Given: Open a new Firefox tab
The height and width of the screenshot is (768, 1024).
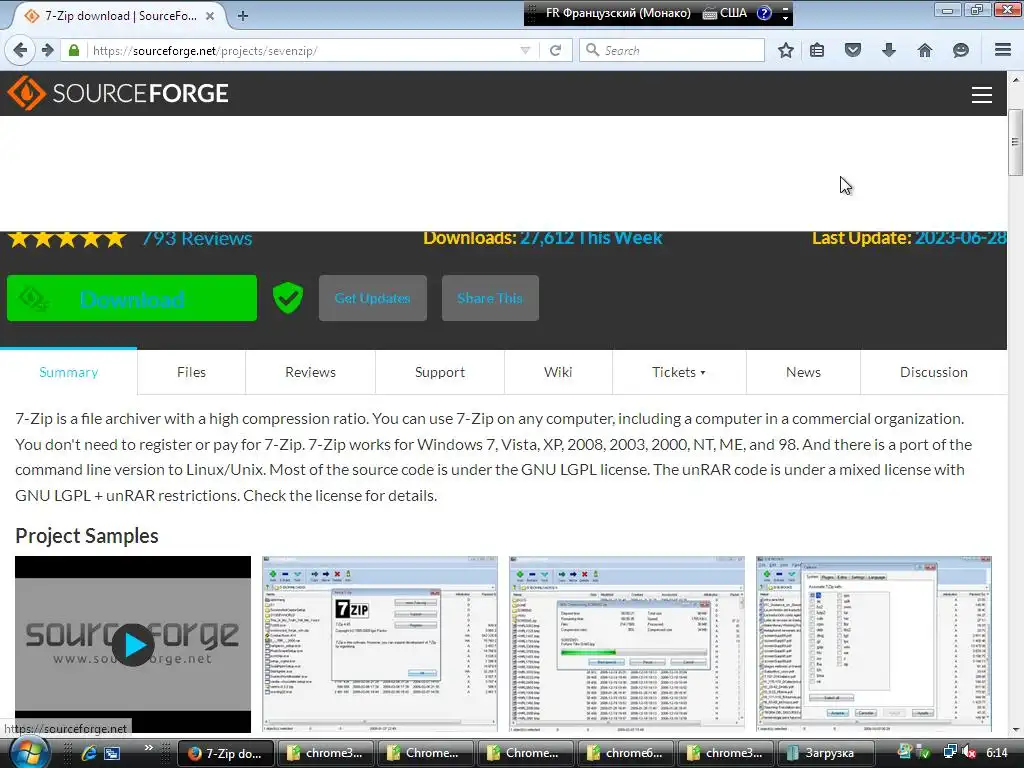Looking at the screenshot, I should point(243,16).
